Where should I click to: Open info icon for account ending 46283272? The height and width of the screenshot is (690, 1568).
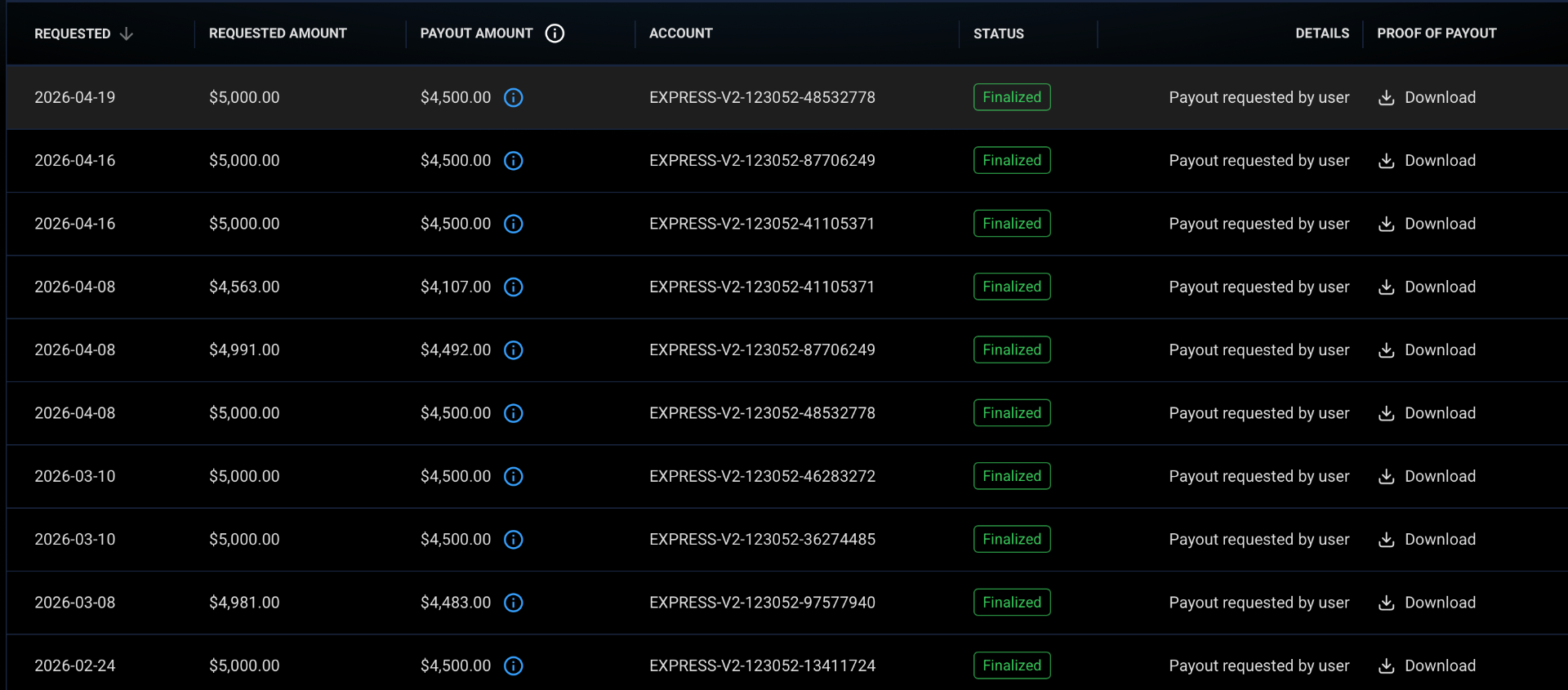point(513,476)
